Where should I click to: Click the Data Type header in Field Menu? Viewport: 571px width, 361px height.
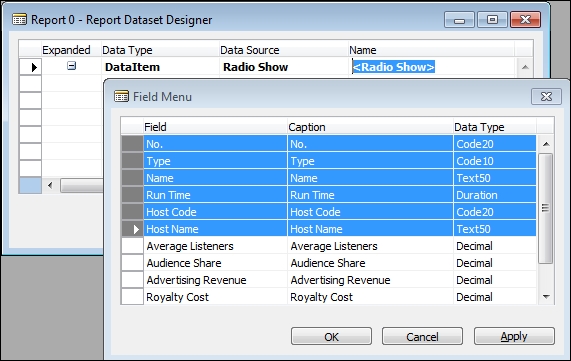click(x=495, y=127)
